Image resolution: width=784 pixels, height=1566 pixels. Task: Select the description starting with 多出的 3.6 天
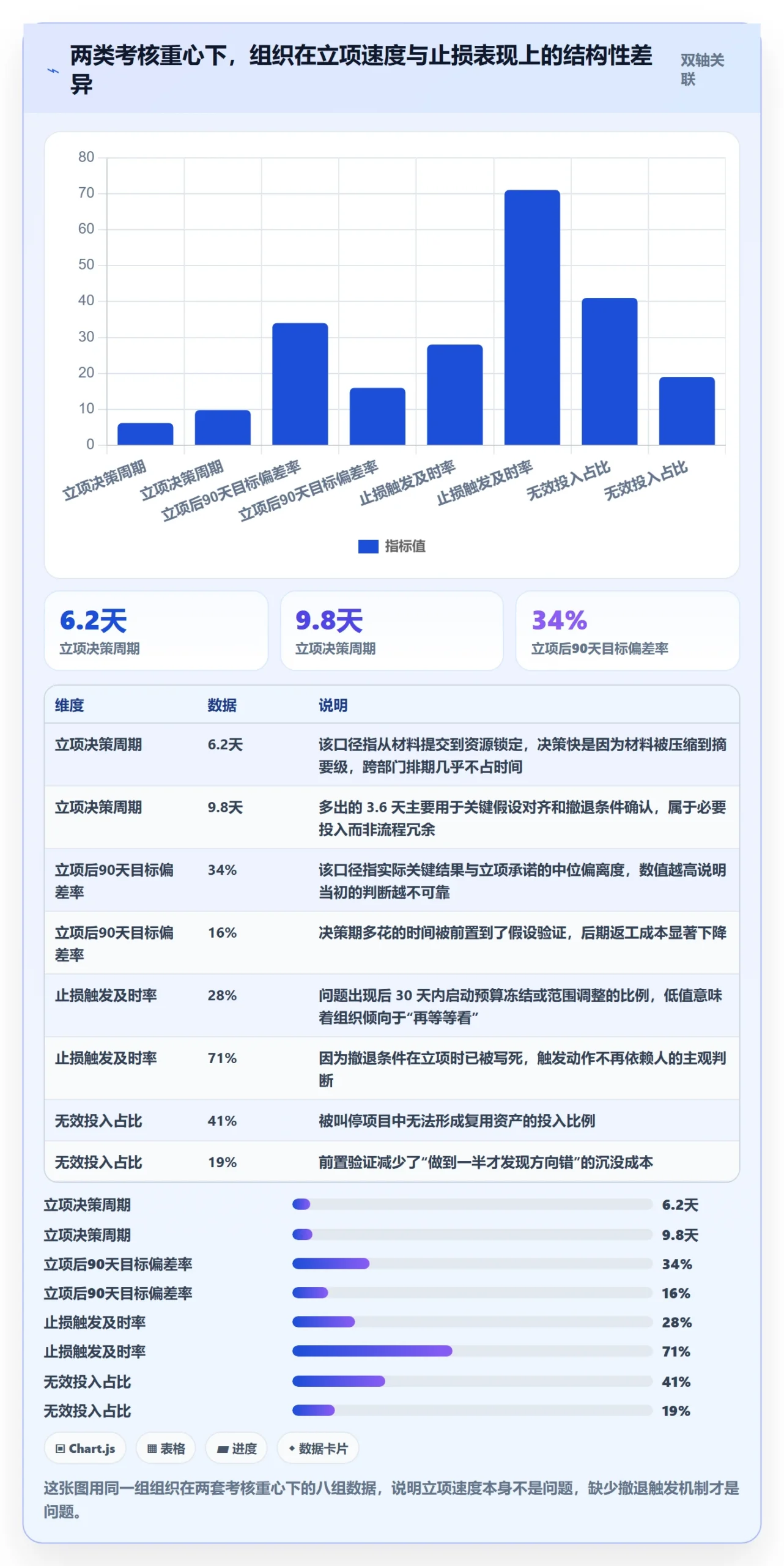(522, 818)
